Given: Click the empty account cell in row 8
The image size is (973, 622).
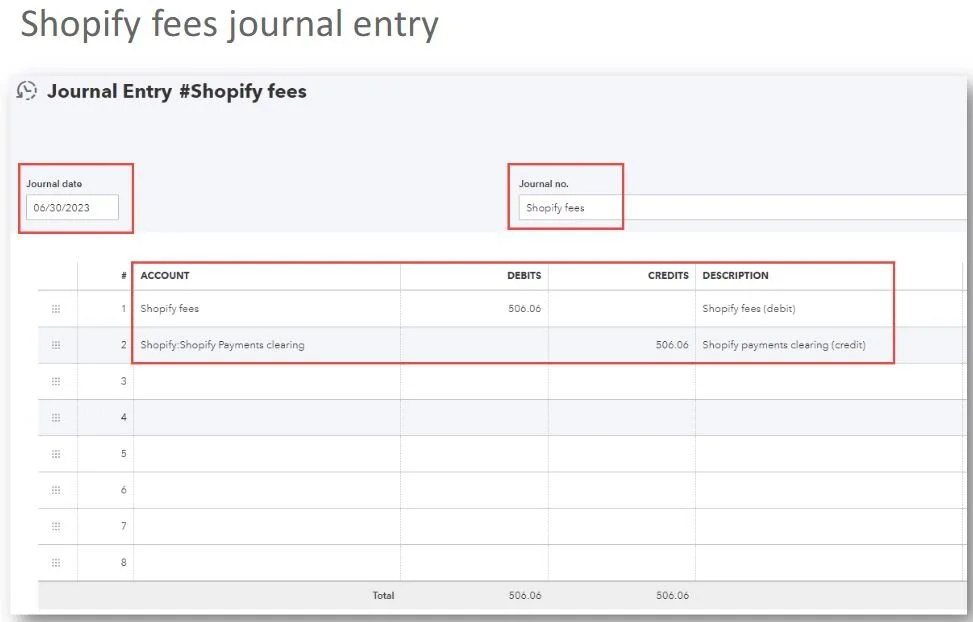Looking at the screenshot, I should click(267, 562).
